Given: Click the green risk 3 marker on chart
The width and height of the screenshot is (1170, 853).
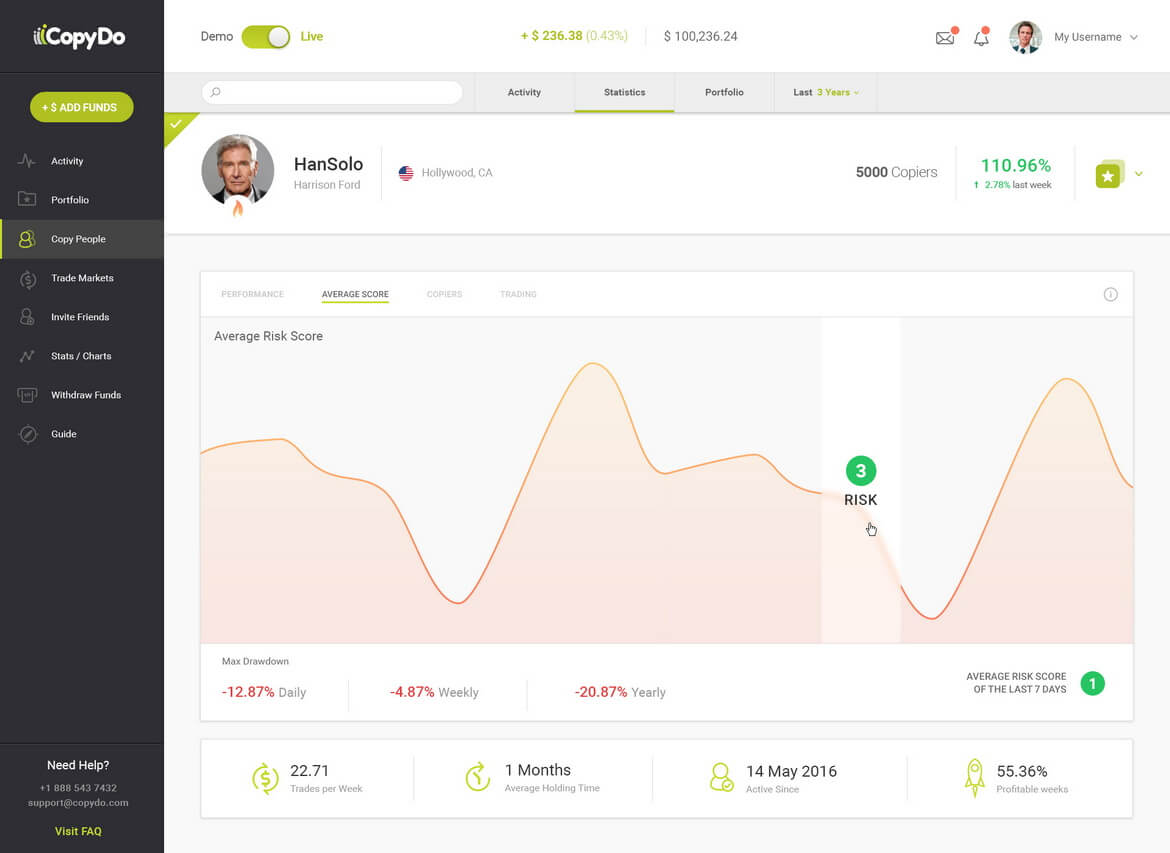Looking at the screenshot, I should point(860,471).
